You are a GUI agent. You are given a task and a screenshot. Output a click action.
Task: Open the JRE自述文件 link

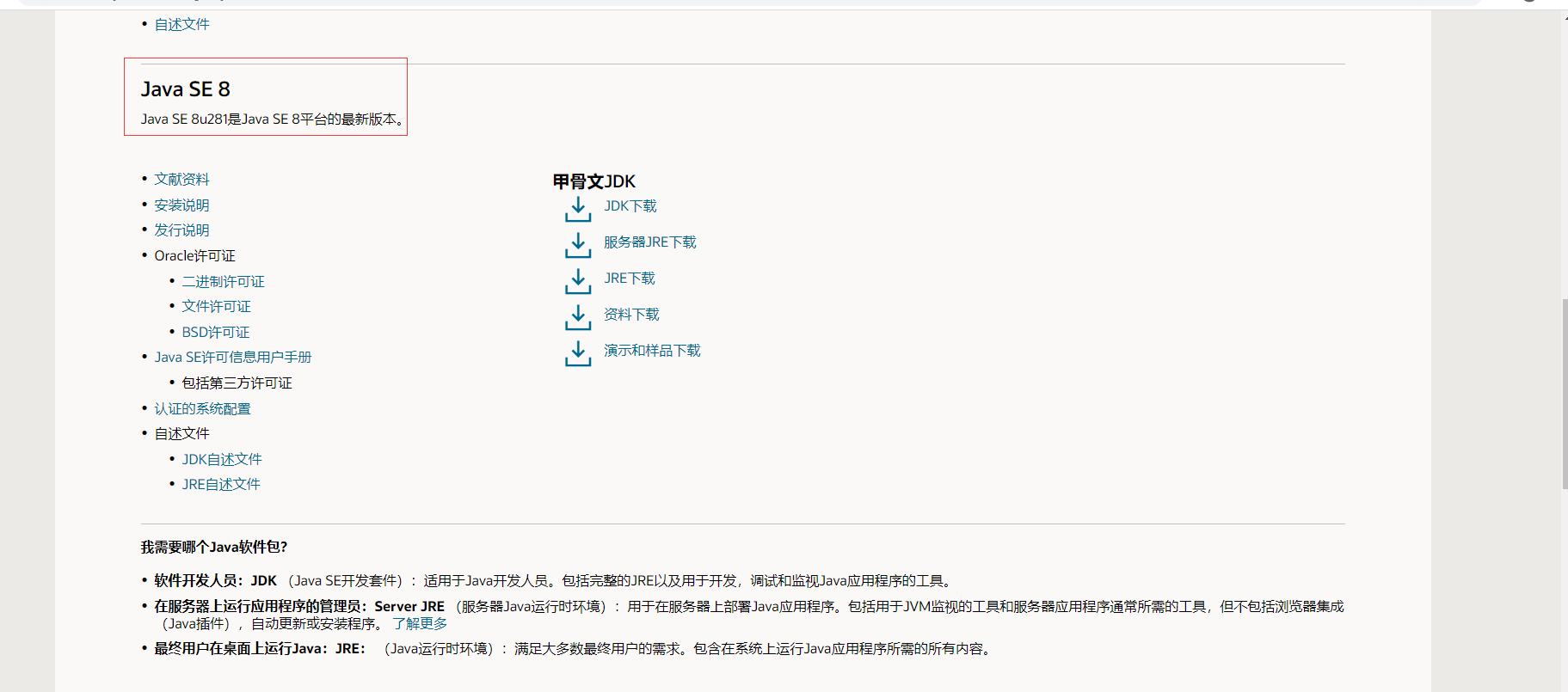click(x=220, y=485)
